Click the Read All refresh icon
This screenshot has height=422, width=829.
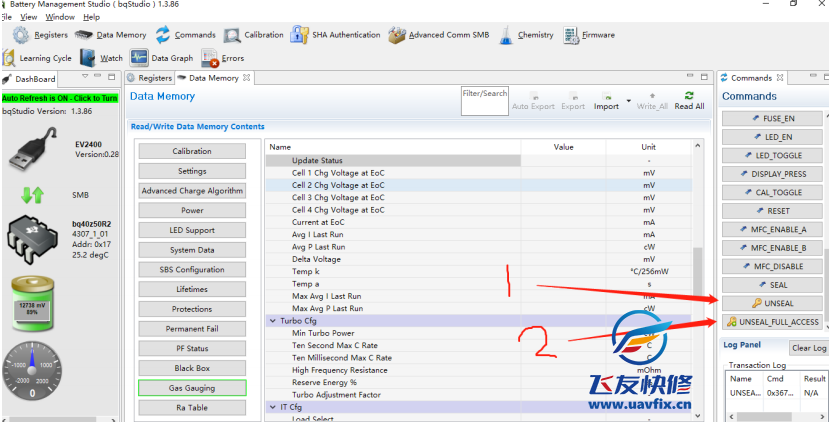(689, 96)
